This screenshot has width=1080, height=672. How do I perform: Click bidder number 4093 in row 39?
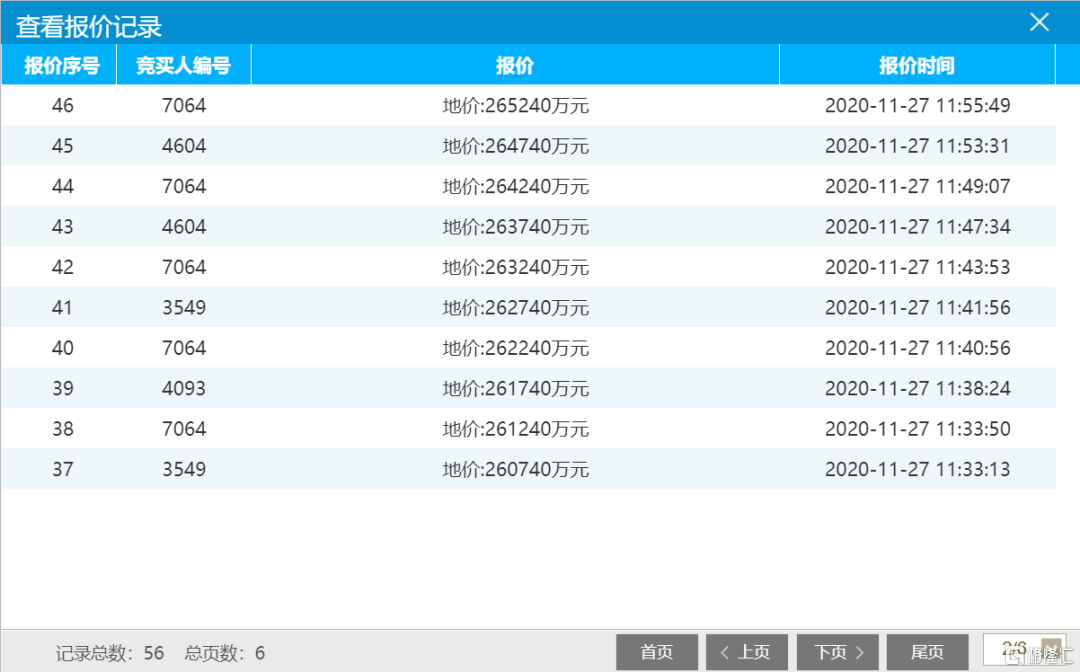(184, 388)
